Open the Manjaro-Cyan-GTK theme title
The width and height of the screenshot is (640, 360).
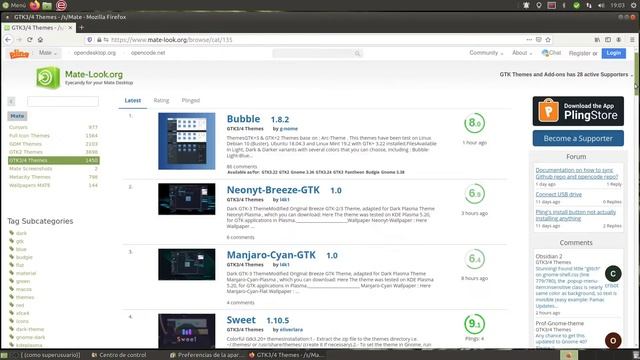(x=271, y=255)
